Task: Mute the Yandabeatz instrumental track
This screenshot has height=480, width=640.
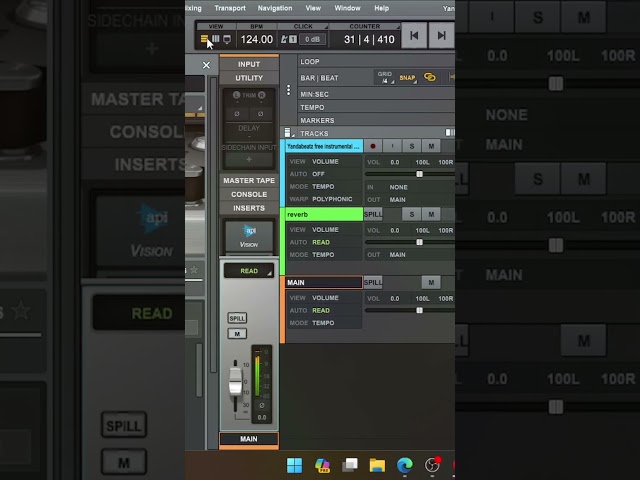Action: coord(431,146)
